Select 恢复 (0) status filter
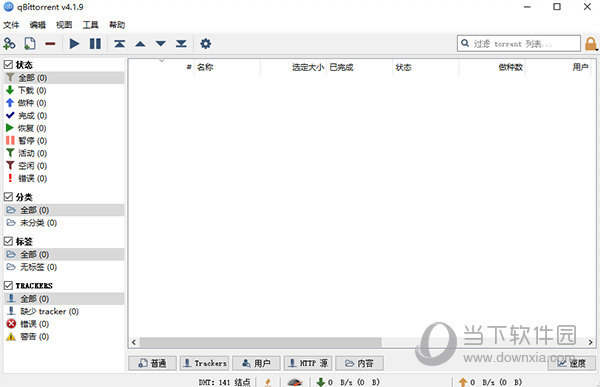The height and width of the screenshot is (387, 600). coord(64,128)
